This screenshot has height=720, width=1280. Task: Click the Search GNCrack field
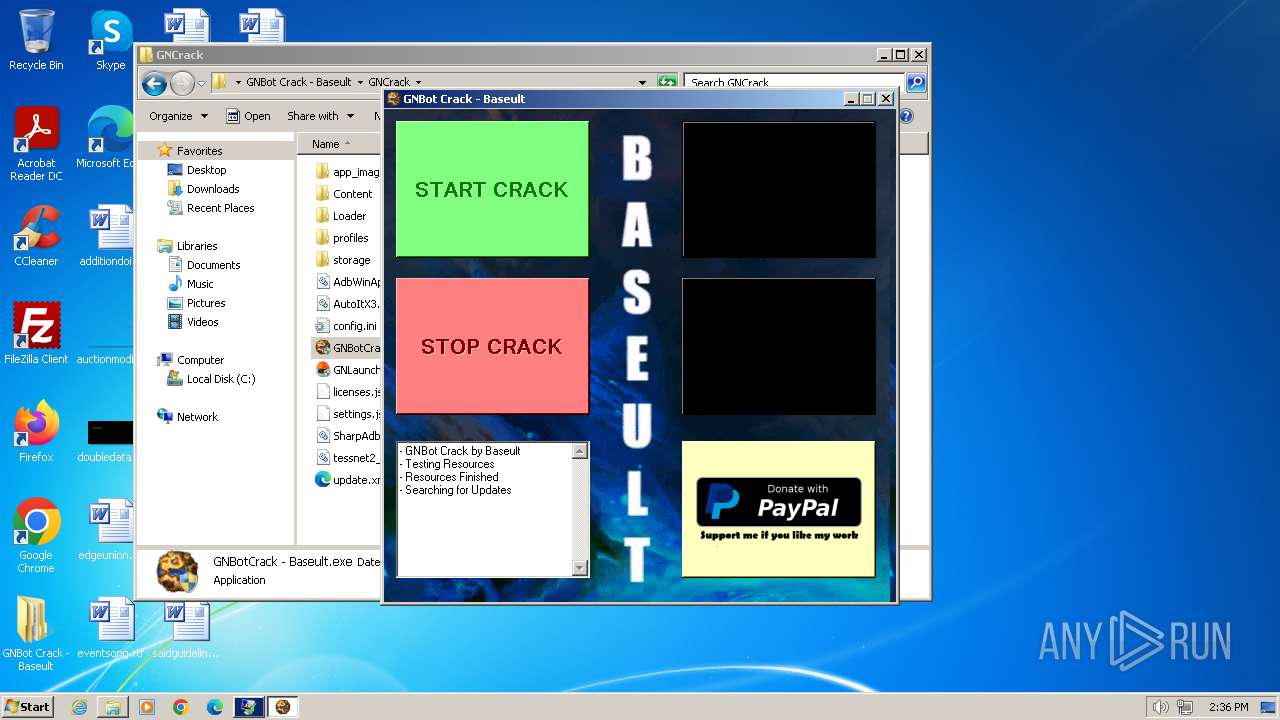[794, 83]
